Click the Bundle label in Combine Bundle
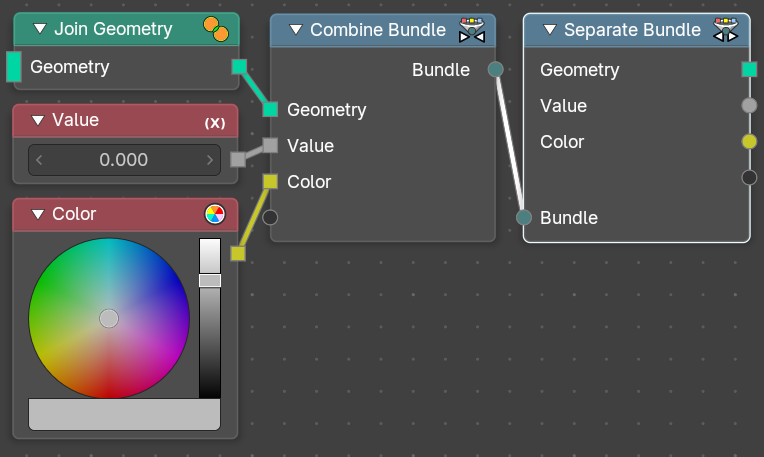The width and height of the screenshot is (764, 457). coord(441,70)
